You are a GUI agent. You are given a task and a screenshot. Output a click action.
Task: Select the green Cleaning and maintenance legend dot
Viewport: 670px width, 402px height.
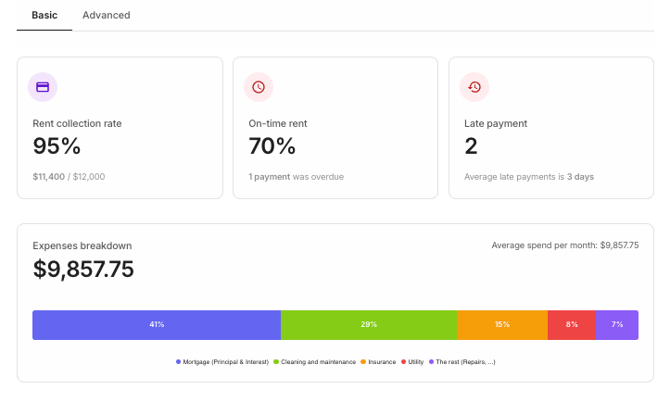point(276,362)
